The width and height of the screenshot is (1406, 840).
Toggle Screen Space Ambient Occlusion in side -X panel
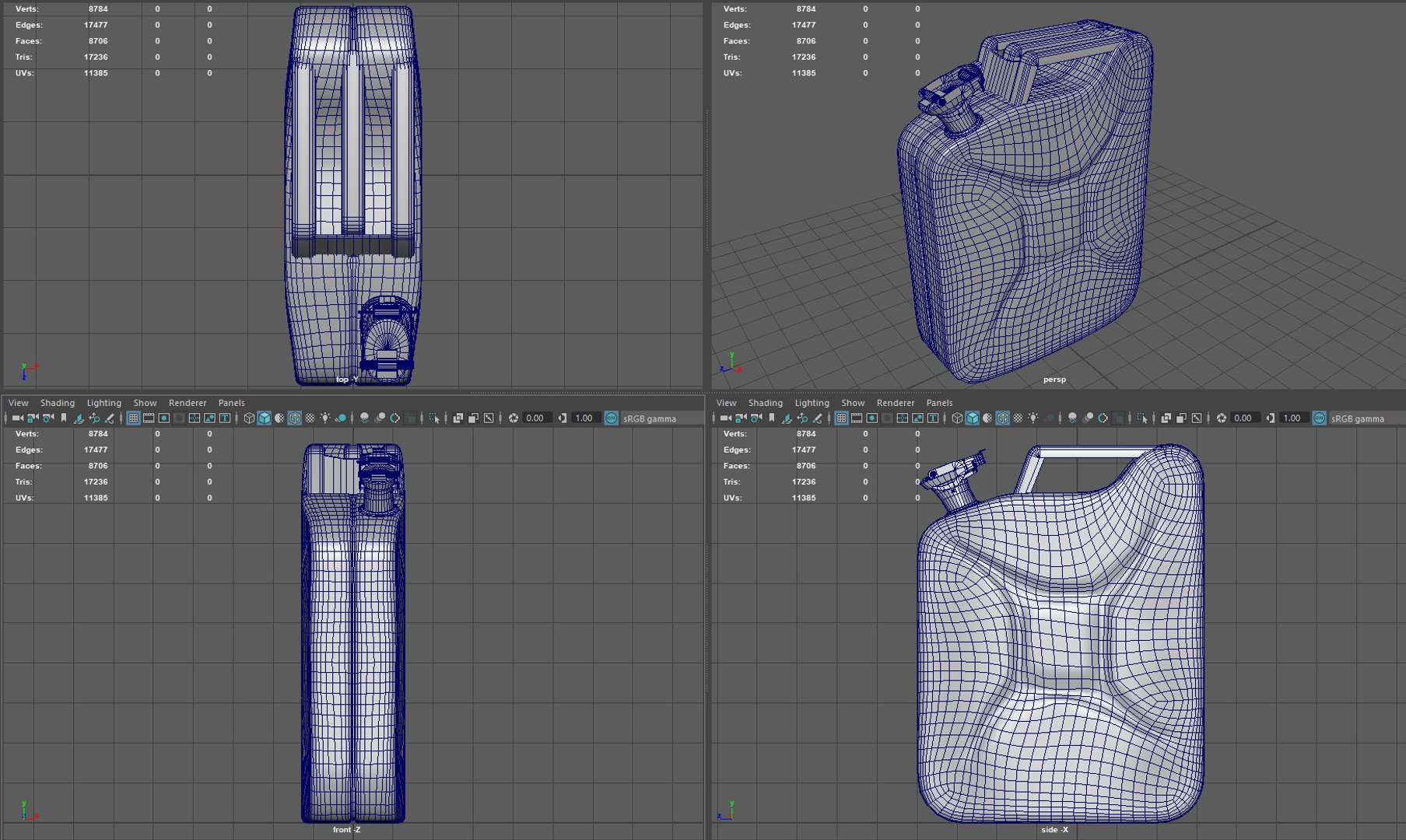(1073, 418)
